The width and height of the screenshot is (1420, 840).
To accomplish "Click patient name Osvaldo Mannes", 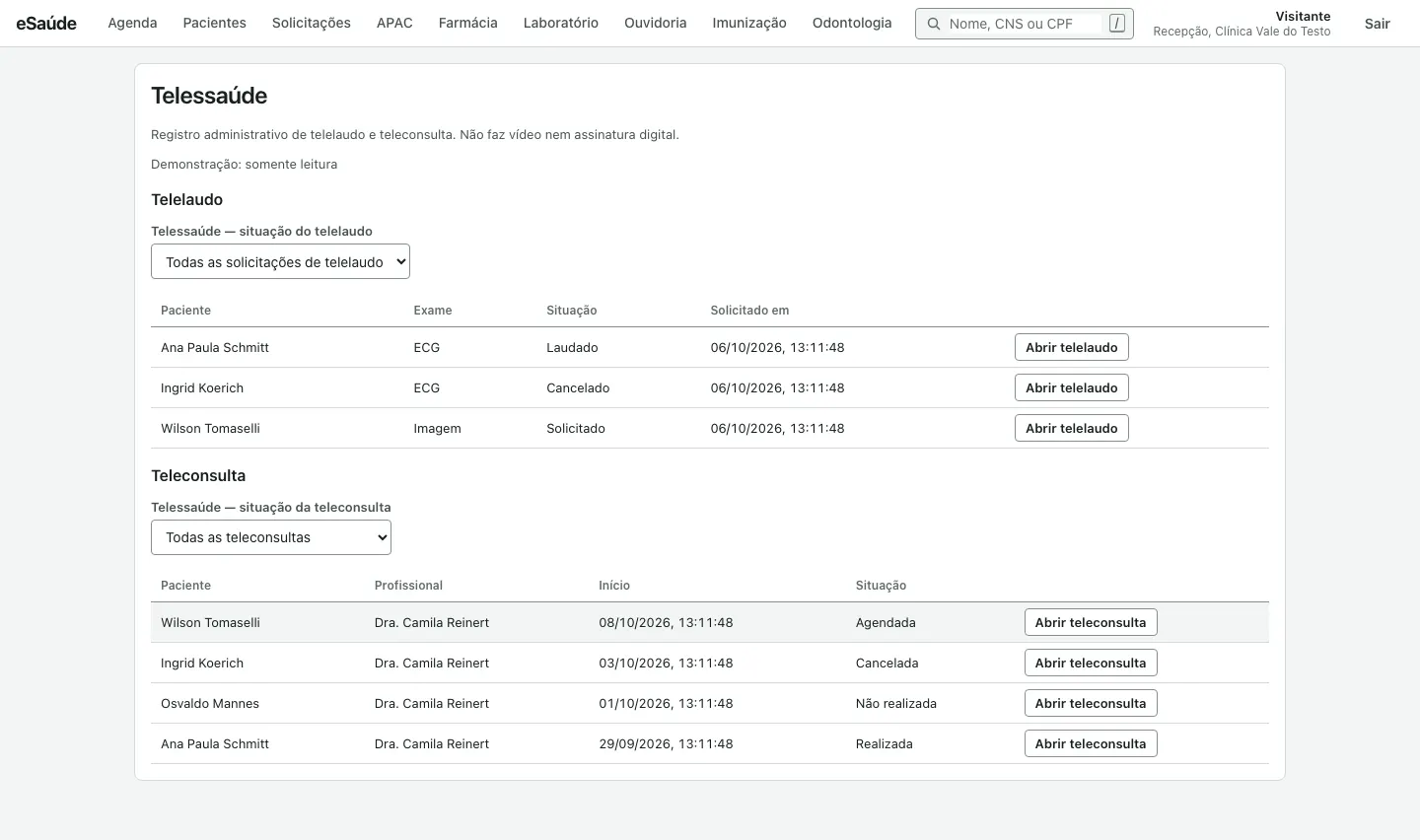I will 210,704.
